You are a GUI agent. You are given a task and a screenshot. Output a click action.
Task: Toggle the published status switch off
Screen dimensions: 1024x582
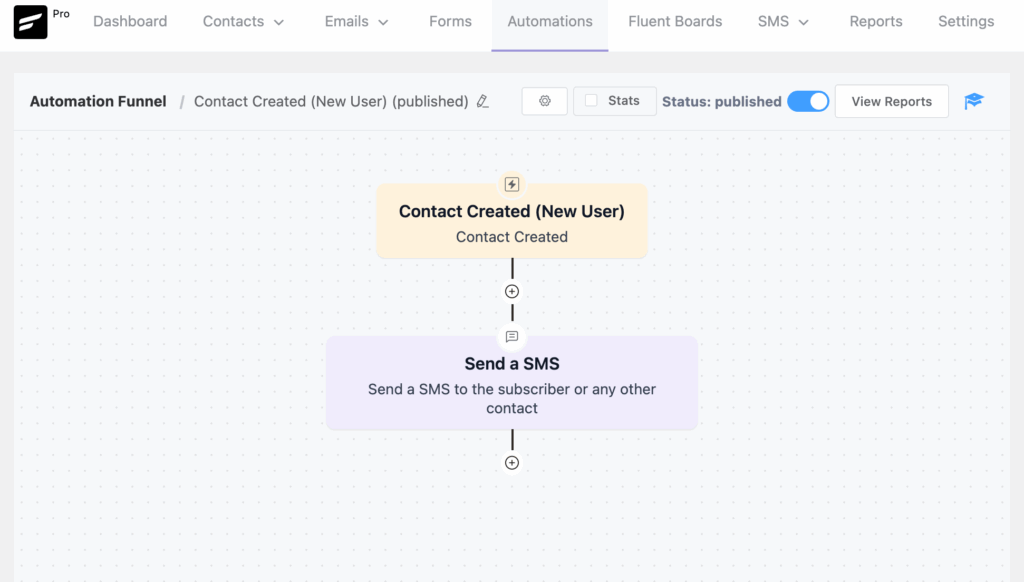[x=808, y=101]
